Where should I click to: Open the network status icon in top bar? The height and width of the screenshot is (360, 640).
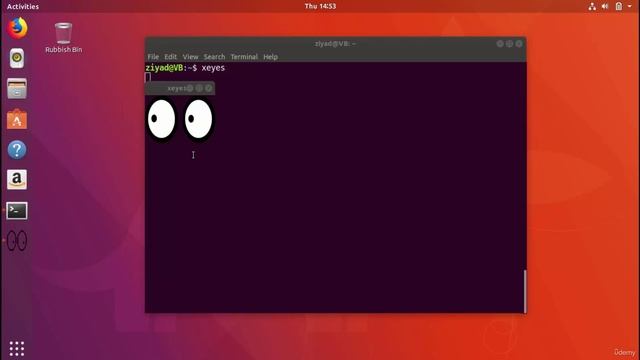tap(592, 6)
